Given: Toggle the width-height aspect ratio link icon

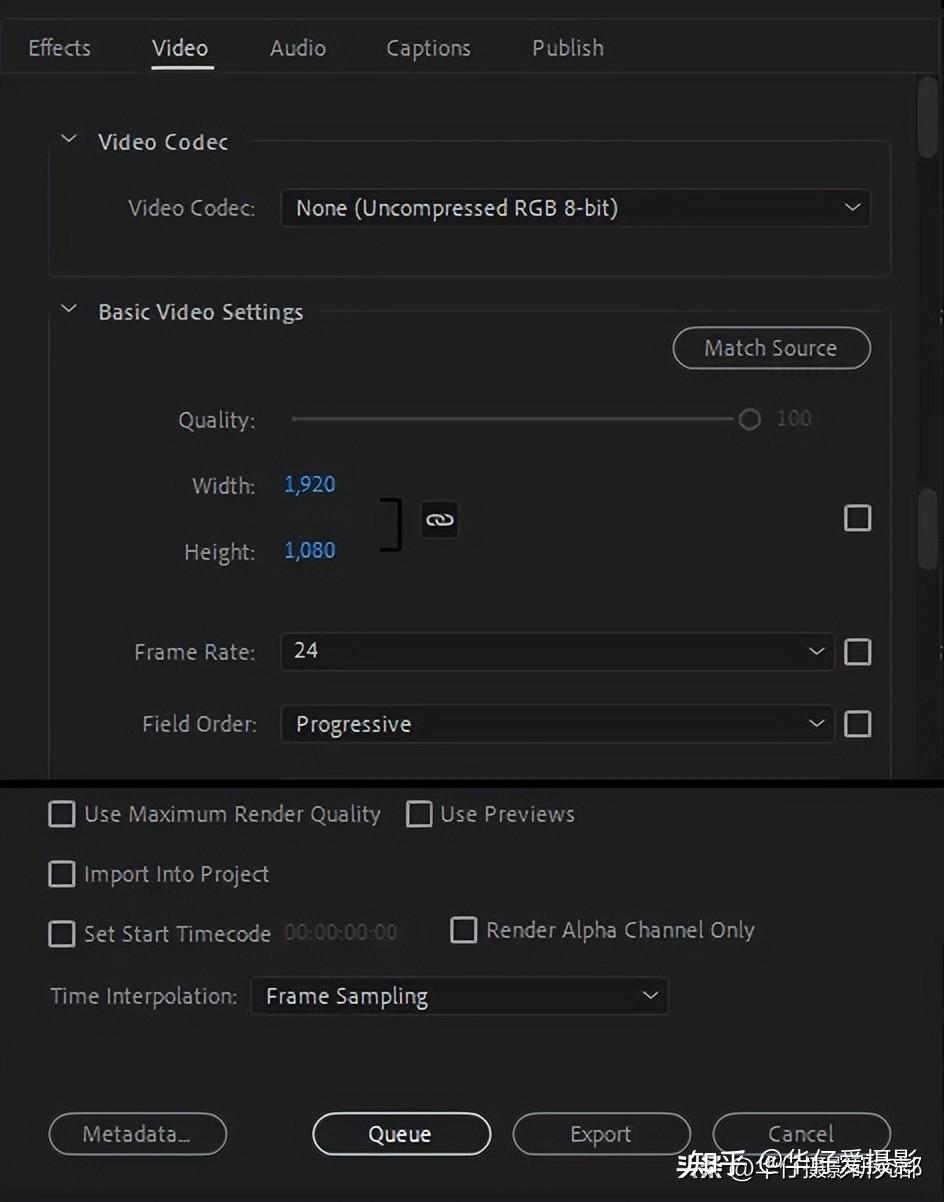Looking at the screenshot, I should [440, 519].
